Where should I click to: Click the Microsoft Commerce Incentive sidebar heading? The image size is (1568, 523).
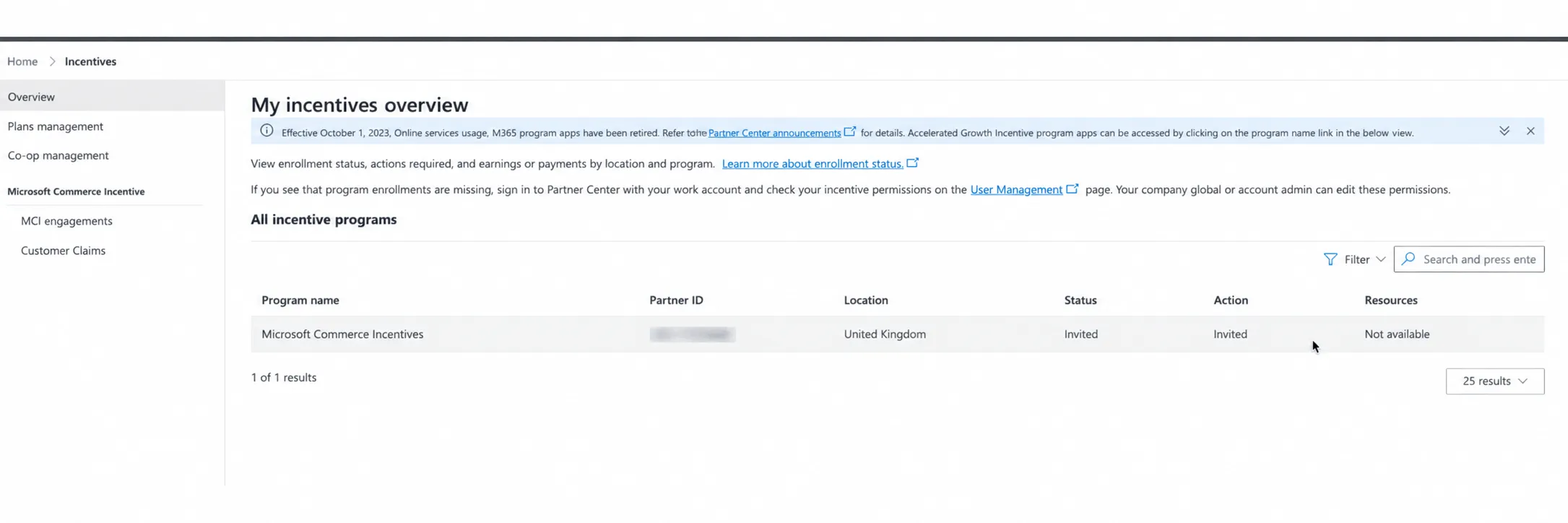click(x=76, y=191)
